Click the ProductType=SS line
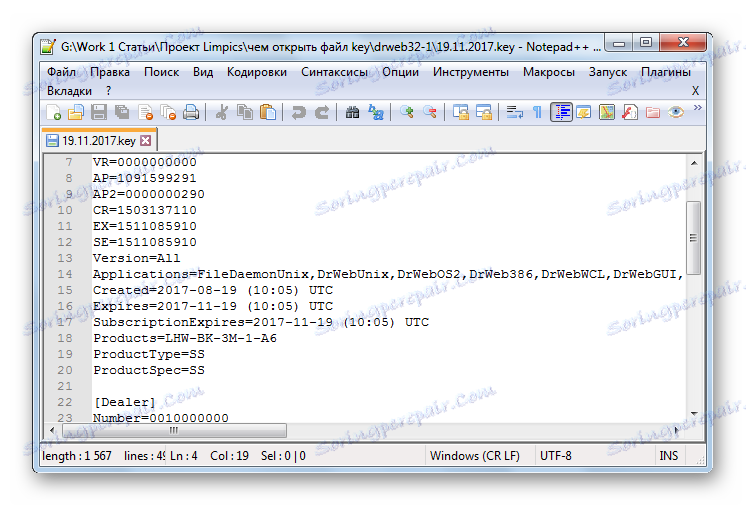 149,354
